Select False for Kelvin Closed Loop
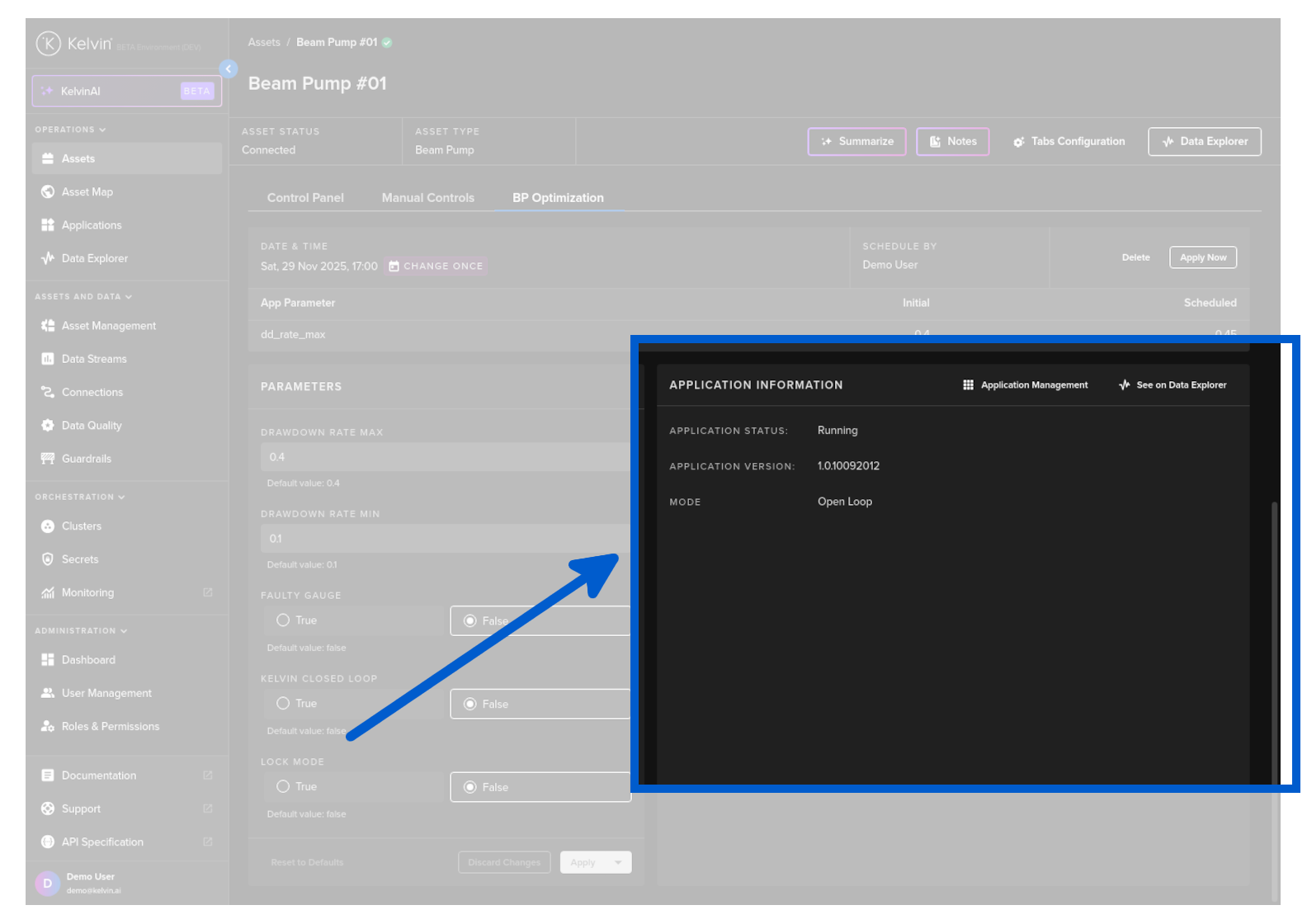This screenshot has height=924, width=1307. coord(470,704)
